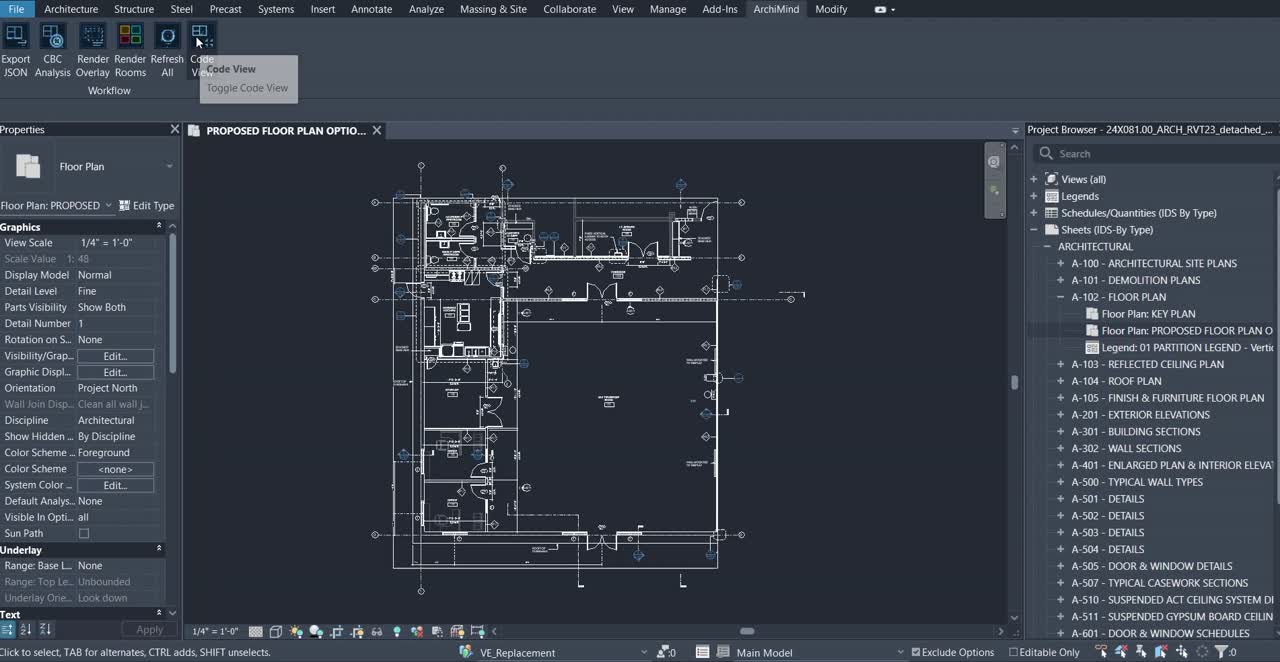Close the PROPOSED FLOOR PLAN view tab

click(377, 130)
